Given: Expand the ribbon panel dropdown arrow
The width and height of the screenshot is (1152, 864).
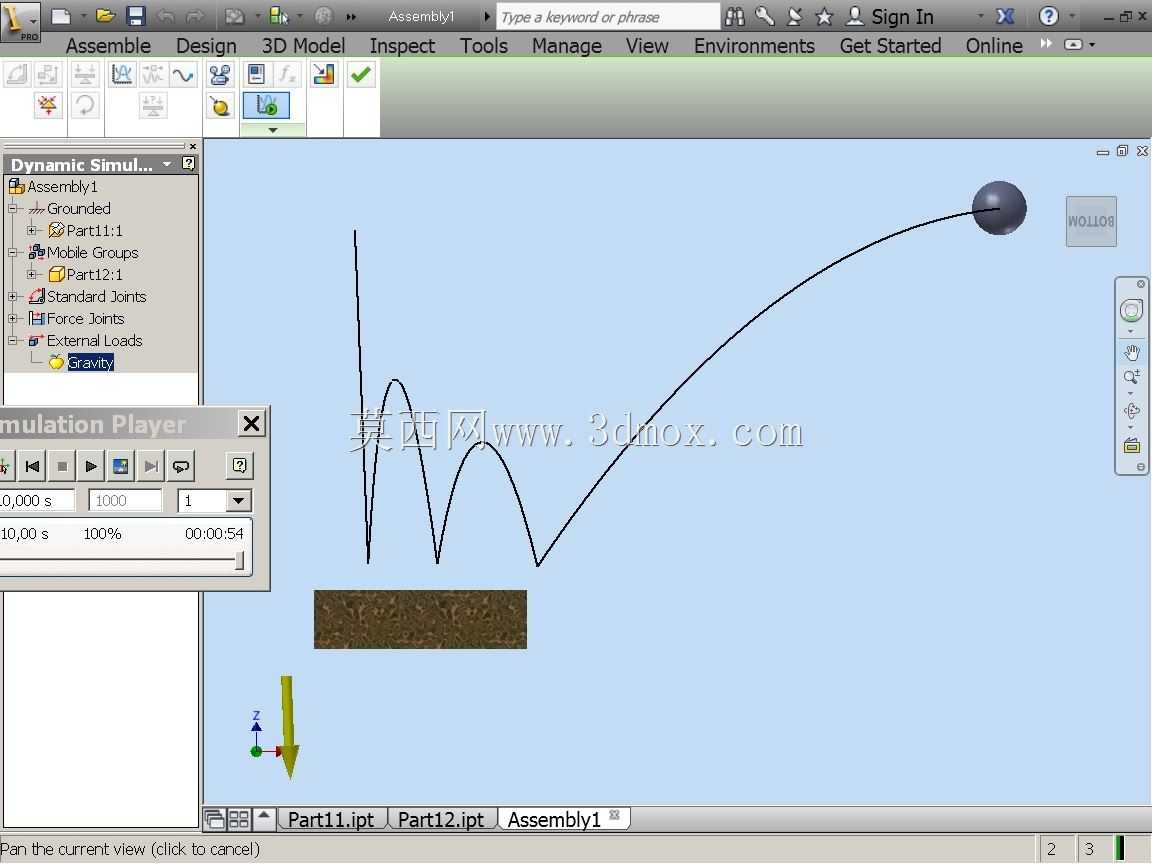Looking at the screenshot, I should click(273, 130).
